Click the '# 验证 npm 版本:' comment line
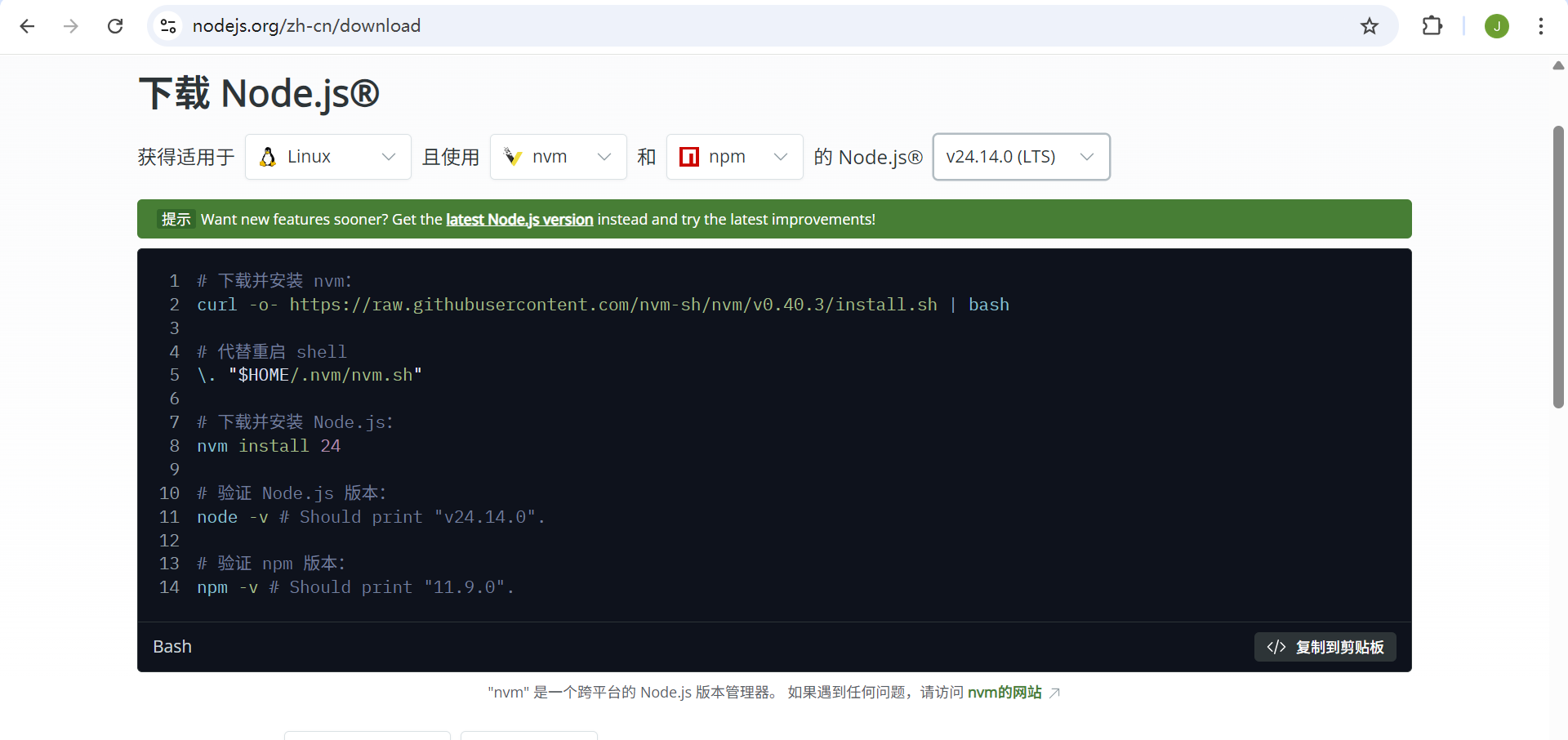The height and width of the screenshot is (740, 1568). tap(271, 564)
